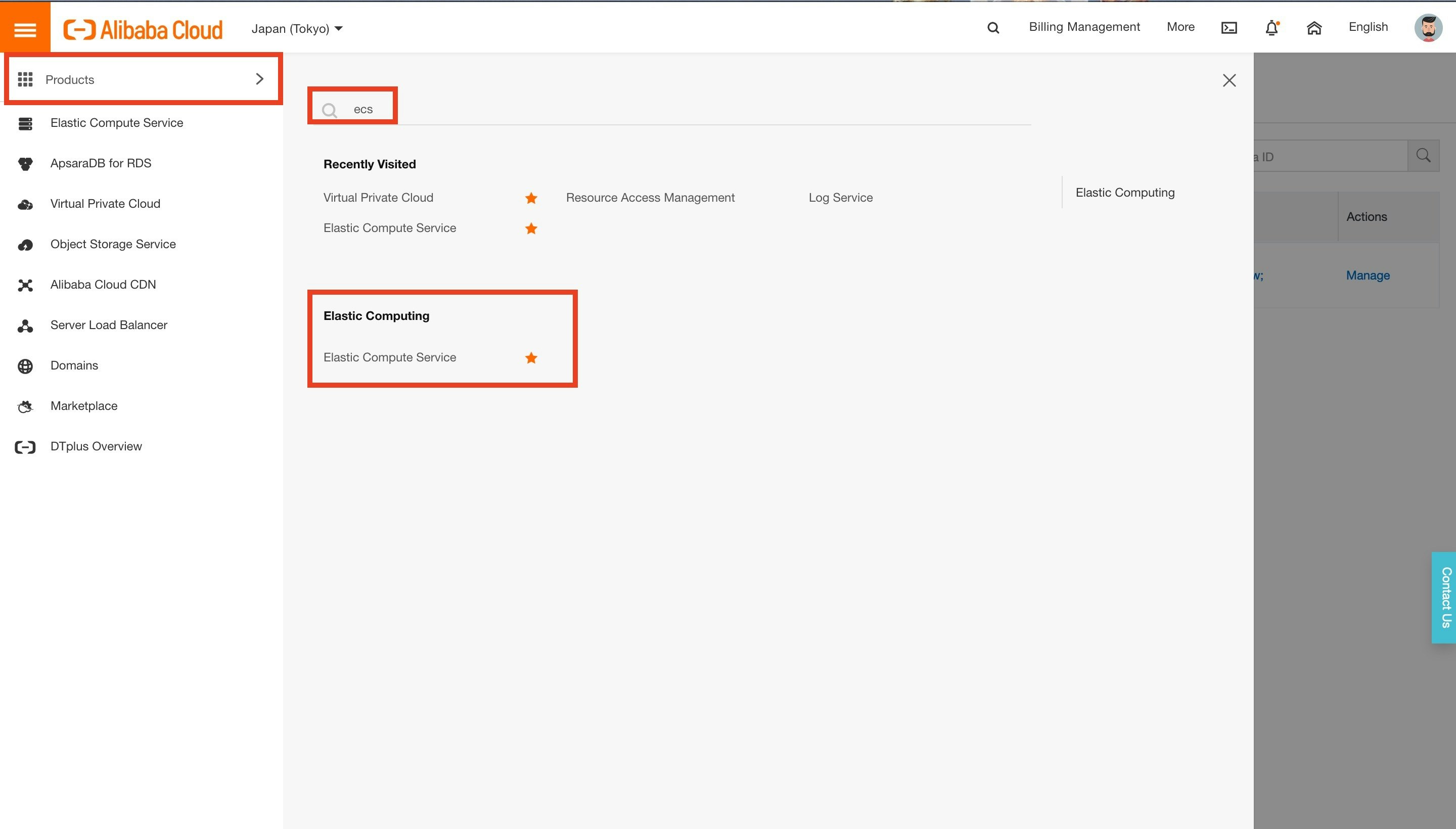Toggle the orange hamburger menu button
Viewport: 1456px width, 829px height.
tap(25, 27)
